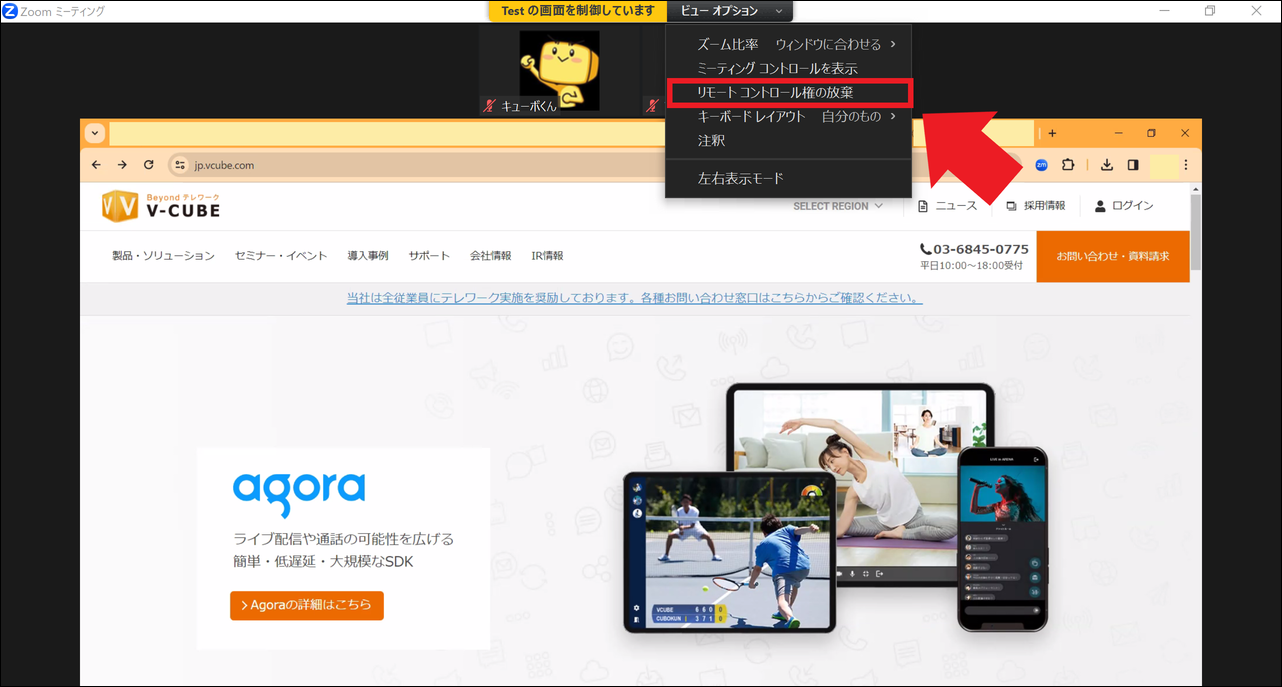The image size is (1282, 687).
Task: Click the 'Test の画面を制御しています' banner
Action: click(x=578, y=11)
